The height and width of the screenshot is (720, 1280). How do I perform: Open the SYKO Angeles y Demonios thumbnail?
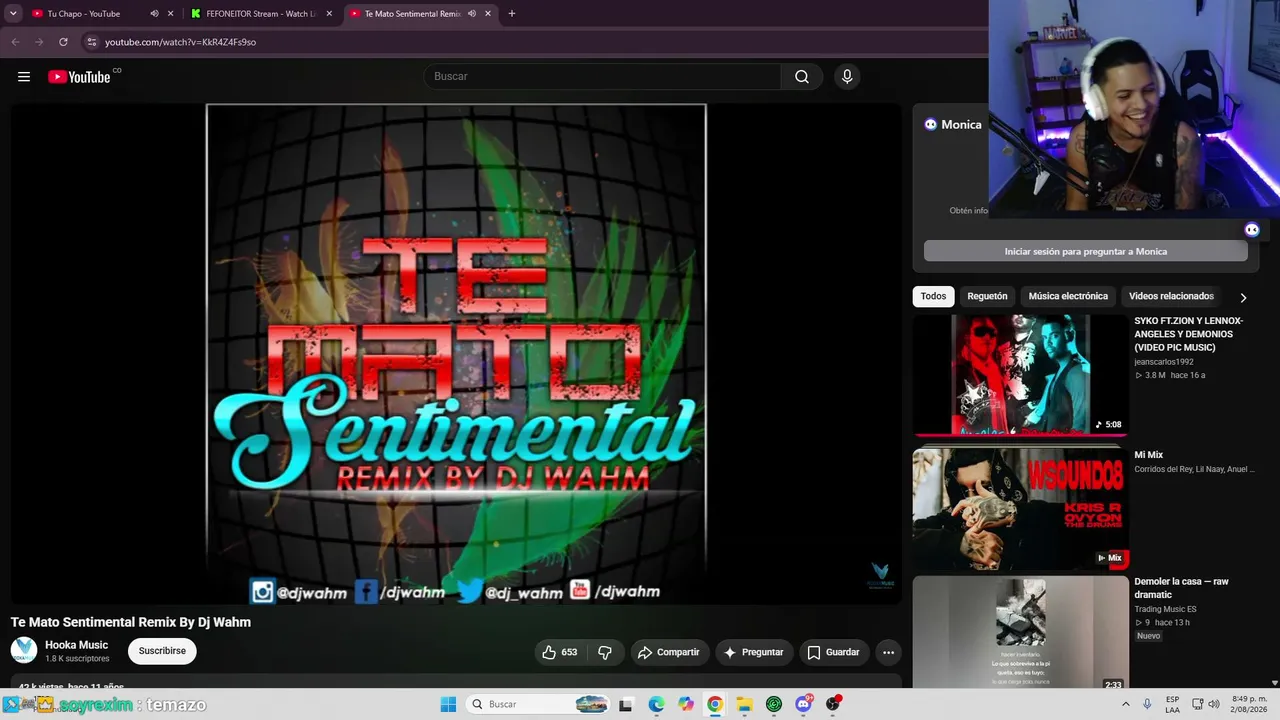1020,376
